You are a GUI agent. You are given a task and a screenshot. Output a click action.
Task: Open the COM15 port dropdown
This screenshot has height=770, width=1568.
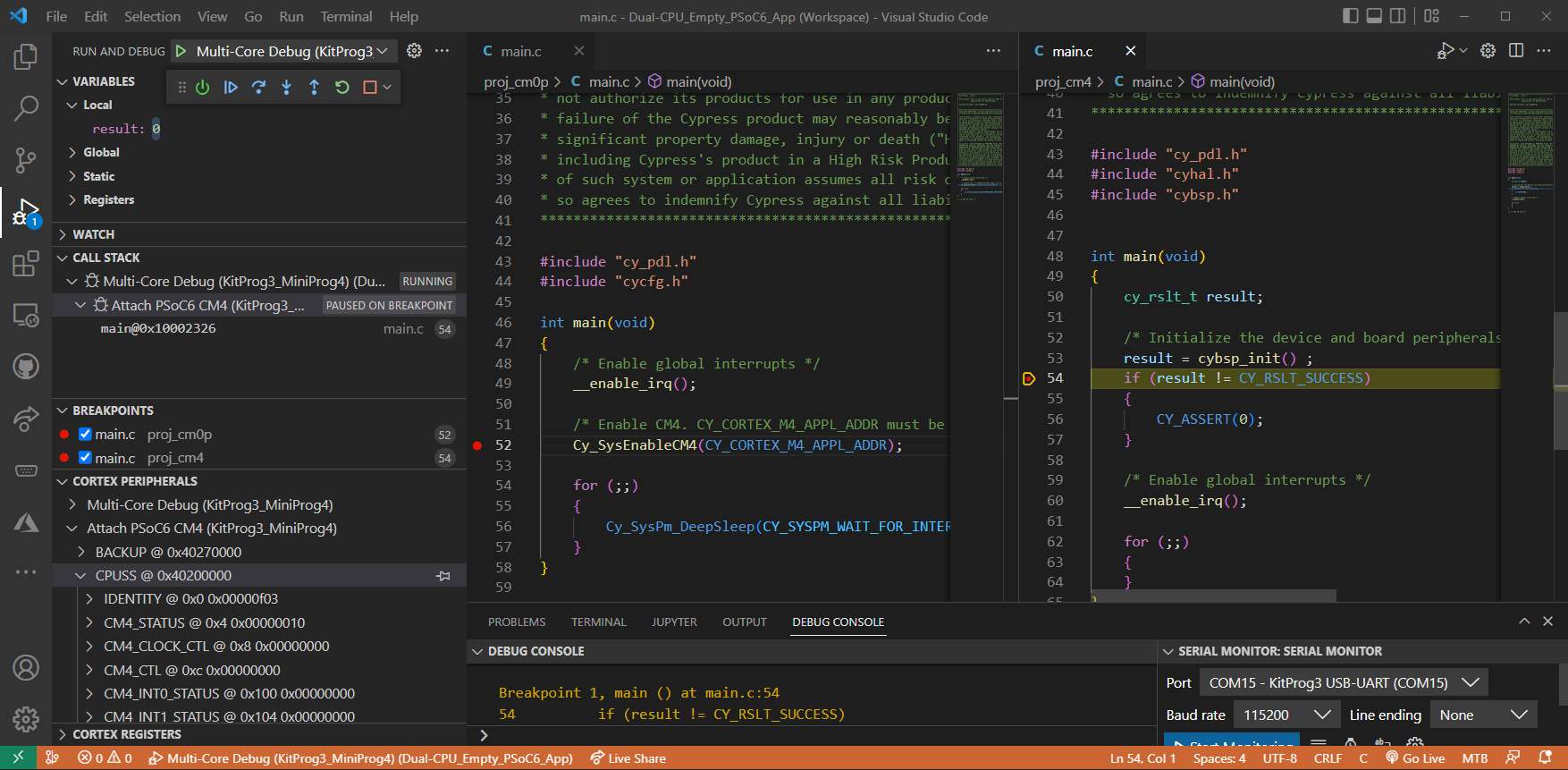(1343, 683)
